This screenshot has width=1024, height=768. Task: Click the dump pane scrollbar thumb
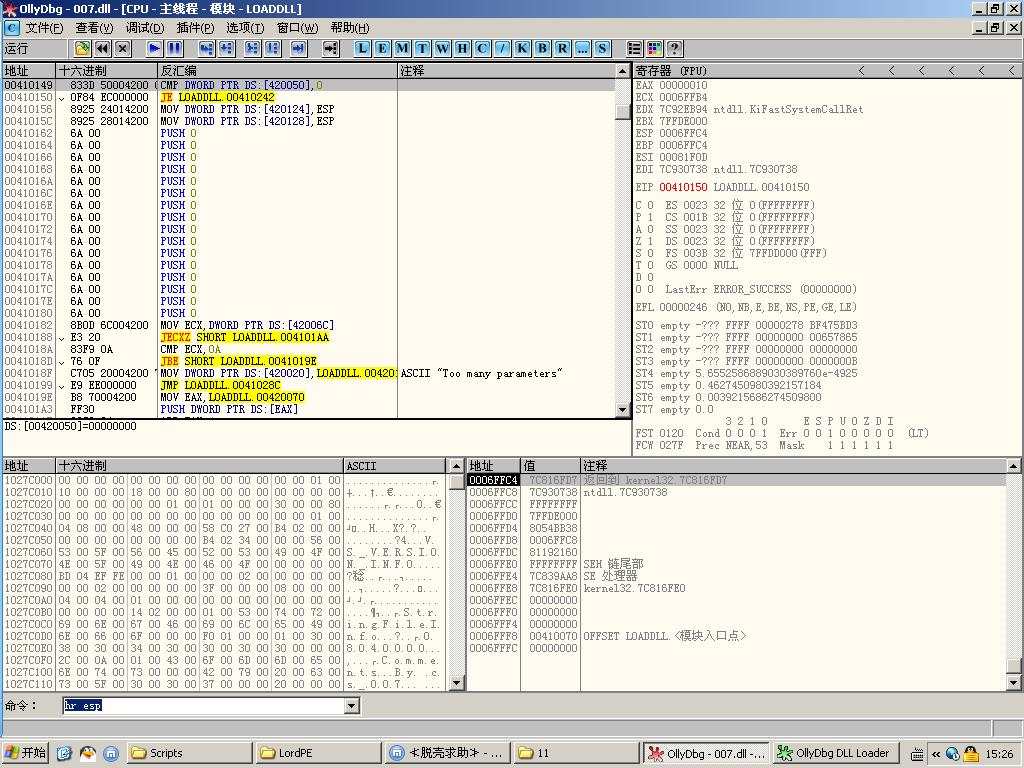(x=456, y=482)
